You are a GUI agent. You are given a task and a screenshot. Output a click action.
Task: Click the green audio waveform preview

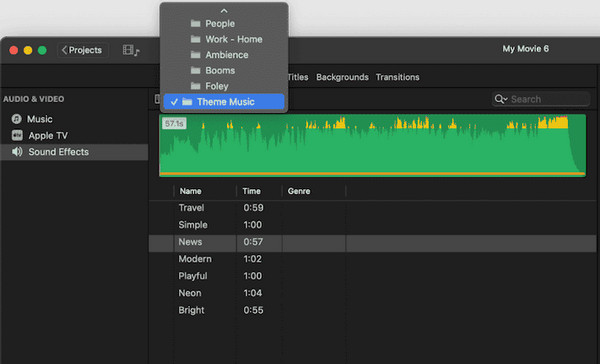372,145
